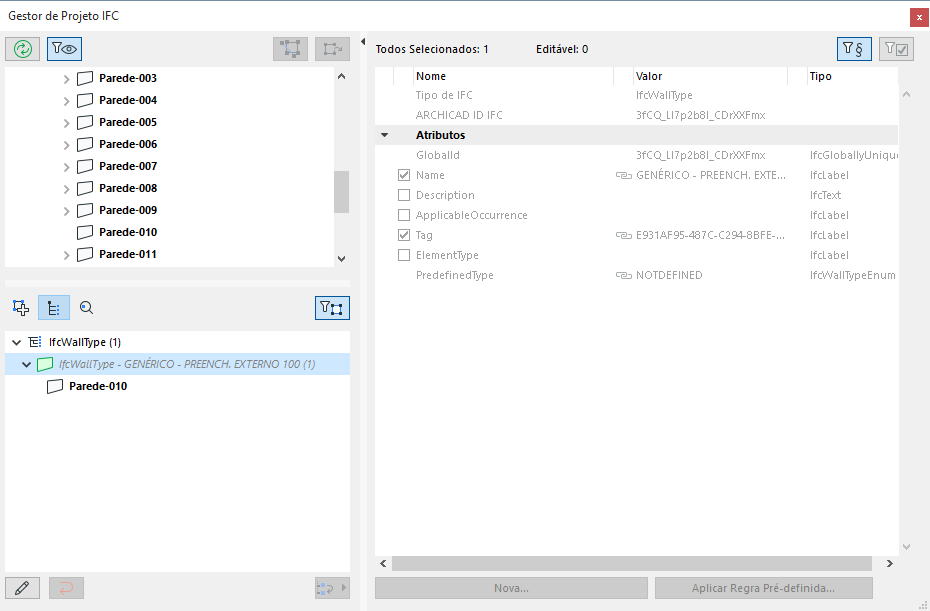
Task: Collapse the Atributos section
Action: (385, 134)
